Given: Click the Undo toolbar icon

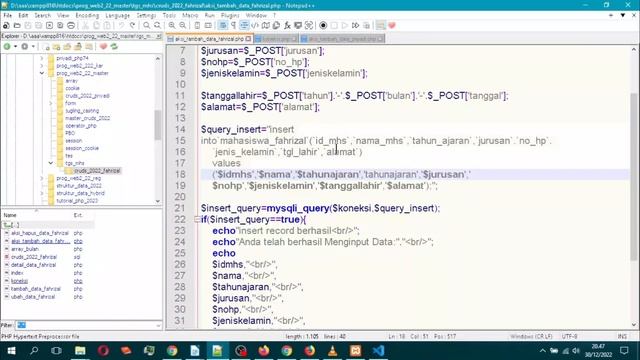Looking at the screenshot, I should pos(122,25).
